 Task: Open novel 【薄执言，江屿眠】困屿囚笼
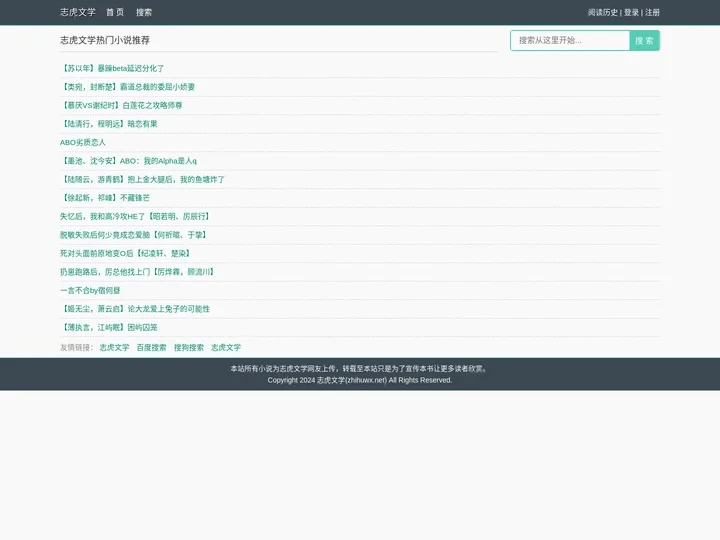pyautogui.click(x=109, y=327)
